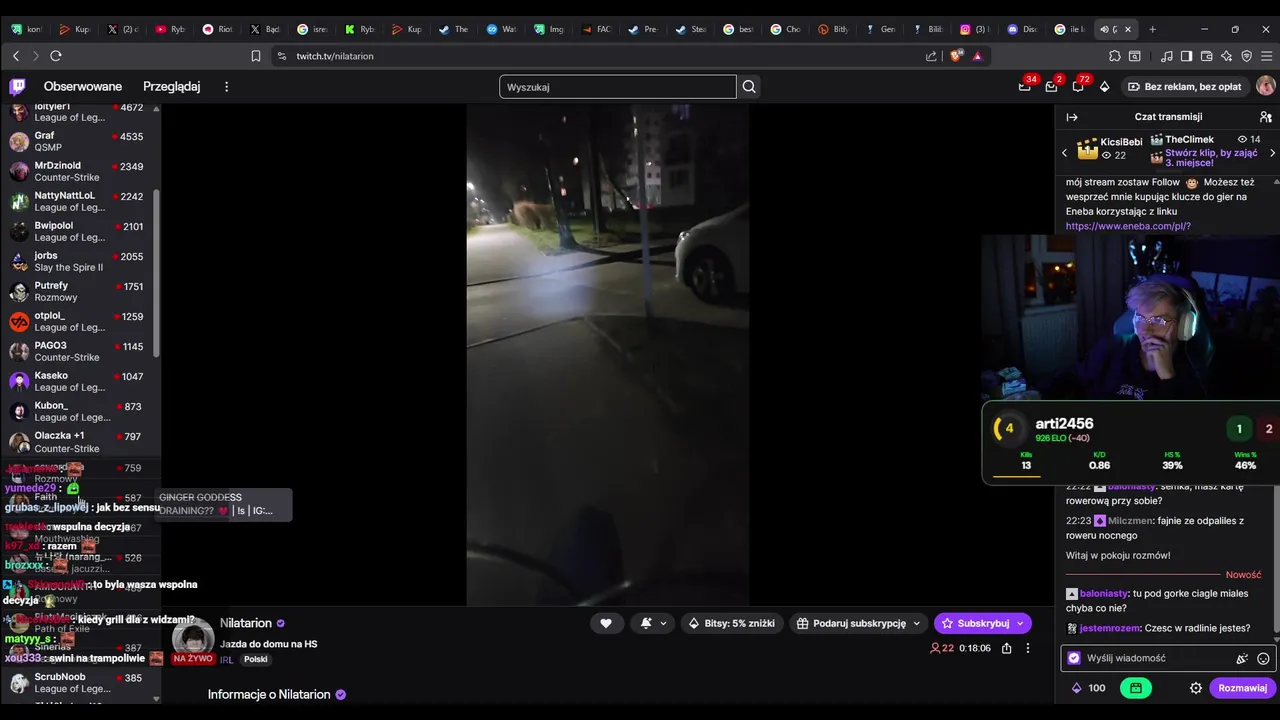Show previous gifter leaderboard entry
The image size is (1280, 720).
click(1065, 153)
